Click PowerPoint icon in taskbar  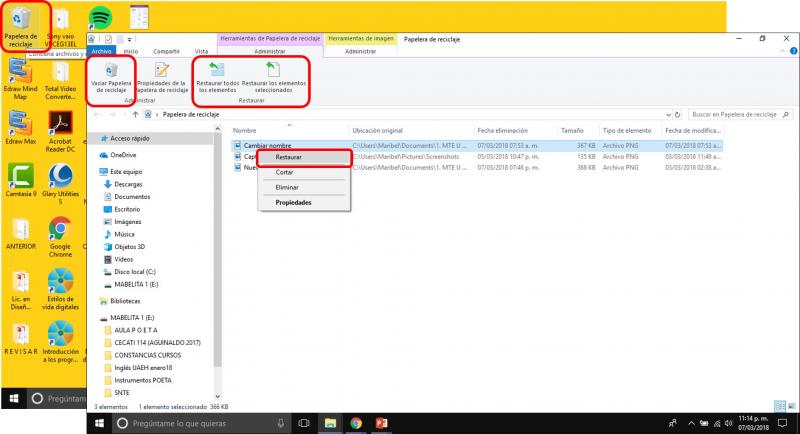pyautogui.click(x=382, y=423)
